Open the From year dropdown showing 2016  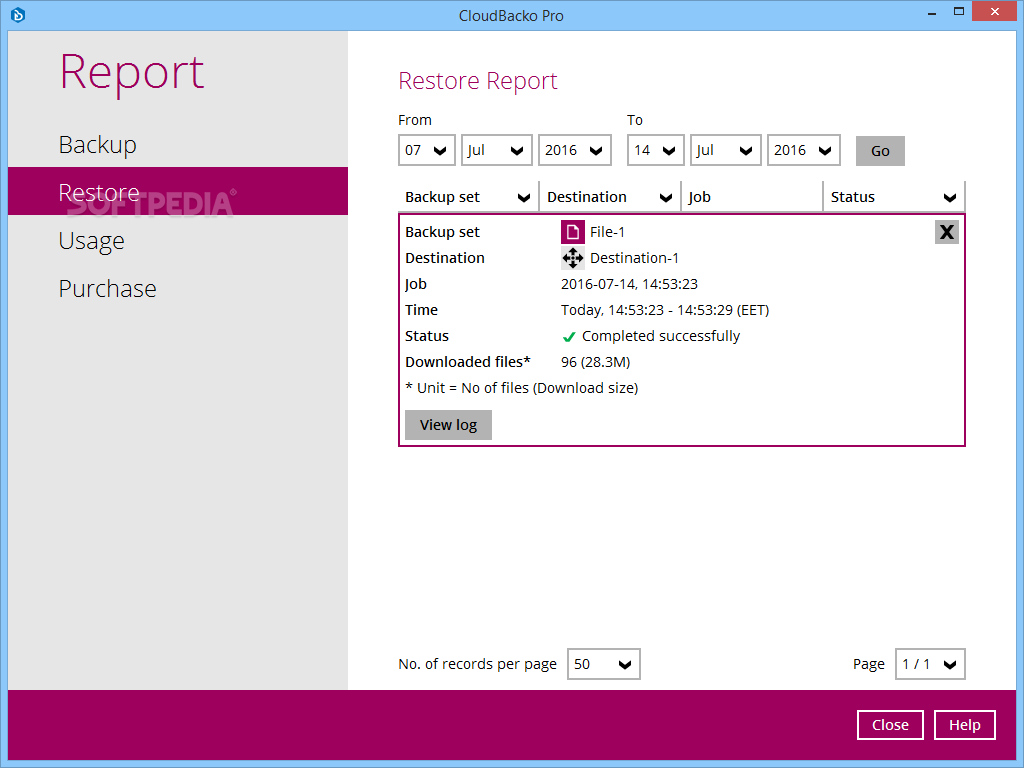[x=575, y=150]
